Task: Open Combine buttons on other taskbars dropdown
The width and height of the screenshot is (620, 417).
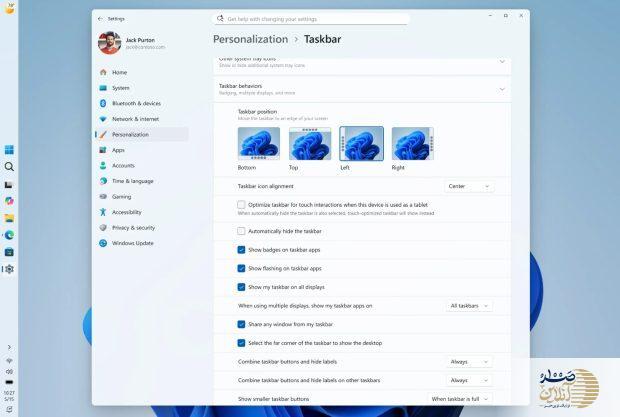Action: click(x=469, y=380)
